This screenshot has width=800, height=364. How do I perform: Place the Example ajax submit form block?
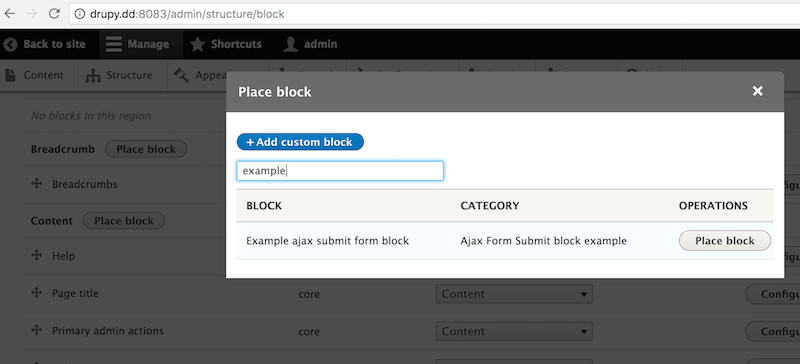[724, 241]
